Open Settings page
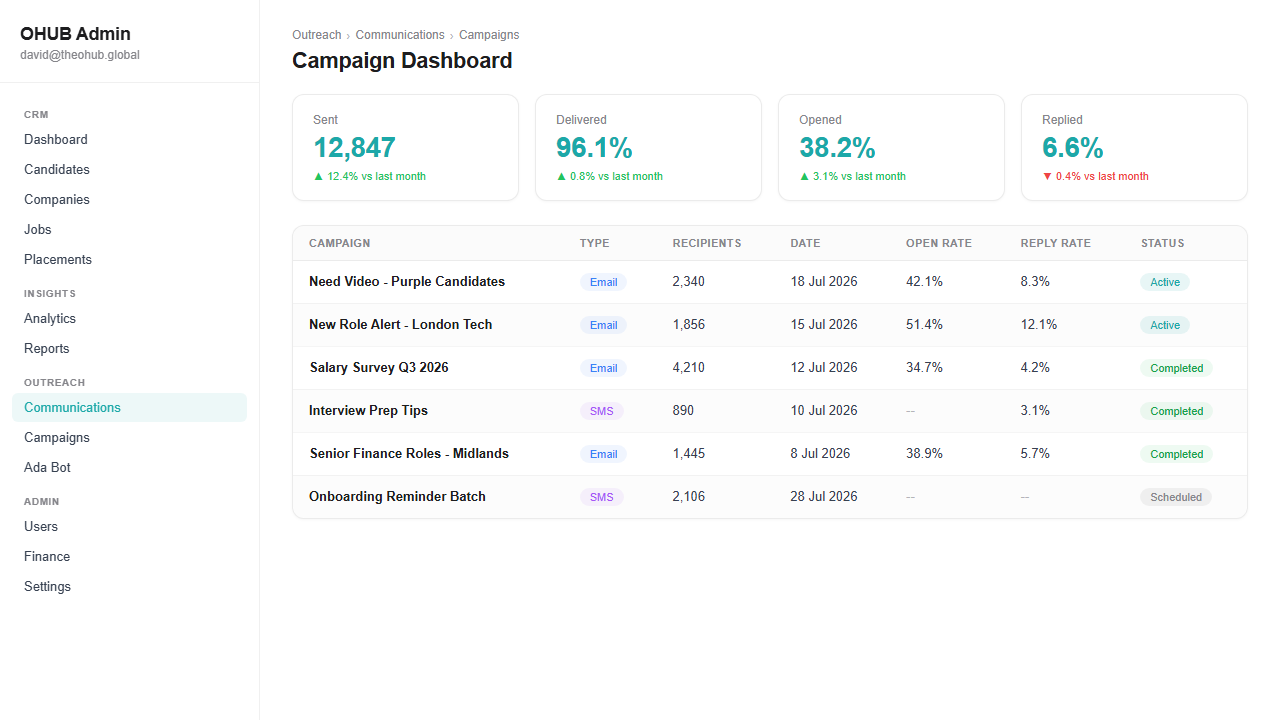The image size is (1280, 720). pos(129,587)
